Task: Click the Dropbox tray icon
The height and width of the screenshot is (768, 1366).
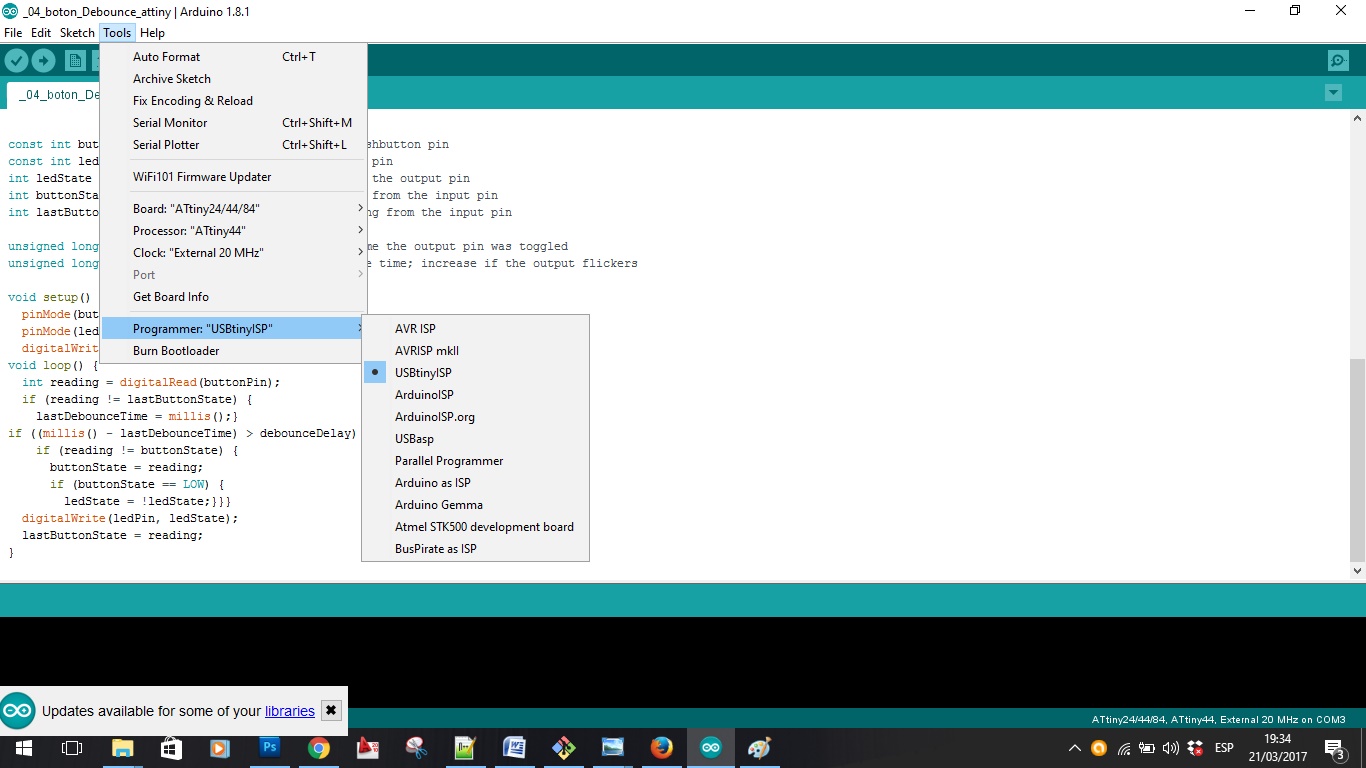Action: pyautogui.click(x=1195, y=748)
